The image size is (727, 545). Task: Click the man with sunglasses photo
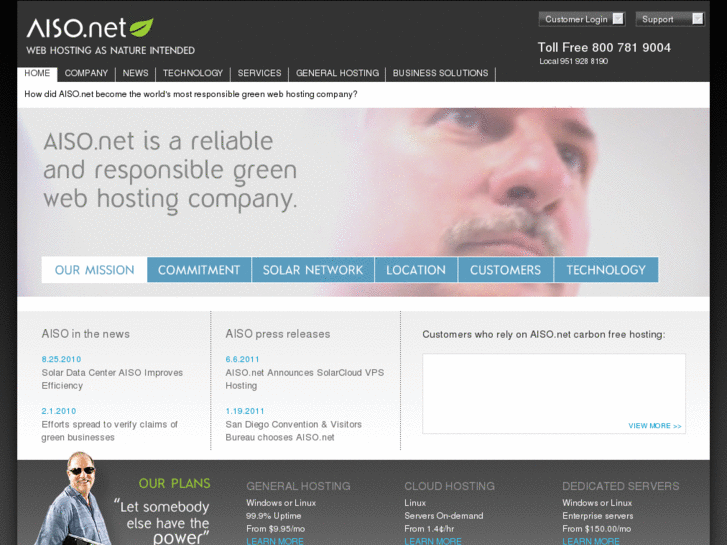tap(74, 499)
